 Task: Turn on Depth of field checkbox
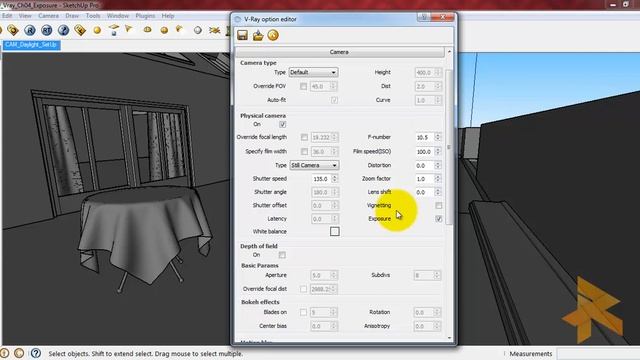pyautogui.click(x=282, y=255)
